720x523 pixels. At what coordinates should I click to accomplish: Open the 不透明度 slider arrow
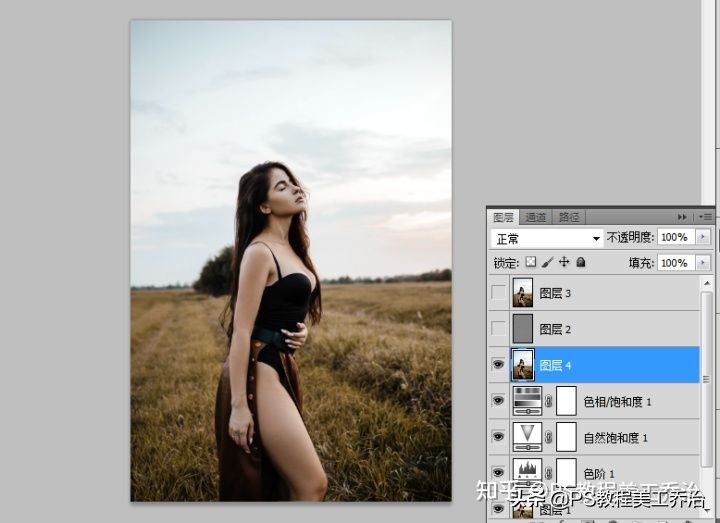click(x=703, y=237)
